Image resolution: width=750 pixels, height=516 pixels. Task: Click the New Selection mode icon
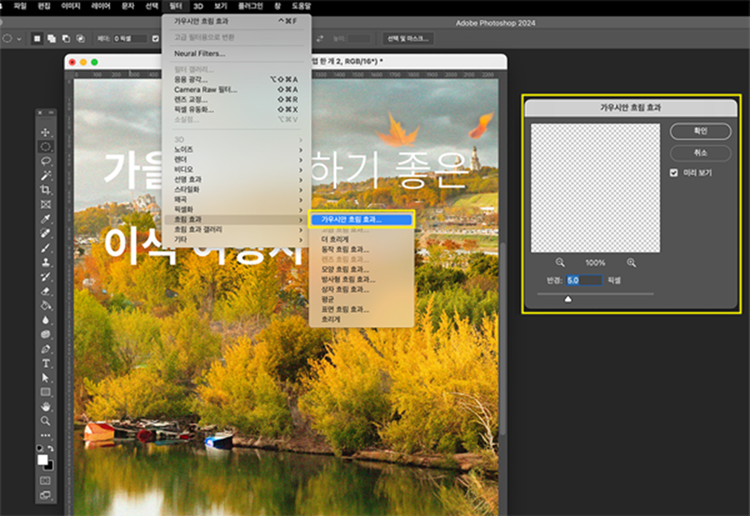coord(37,39)
